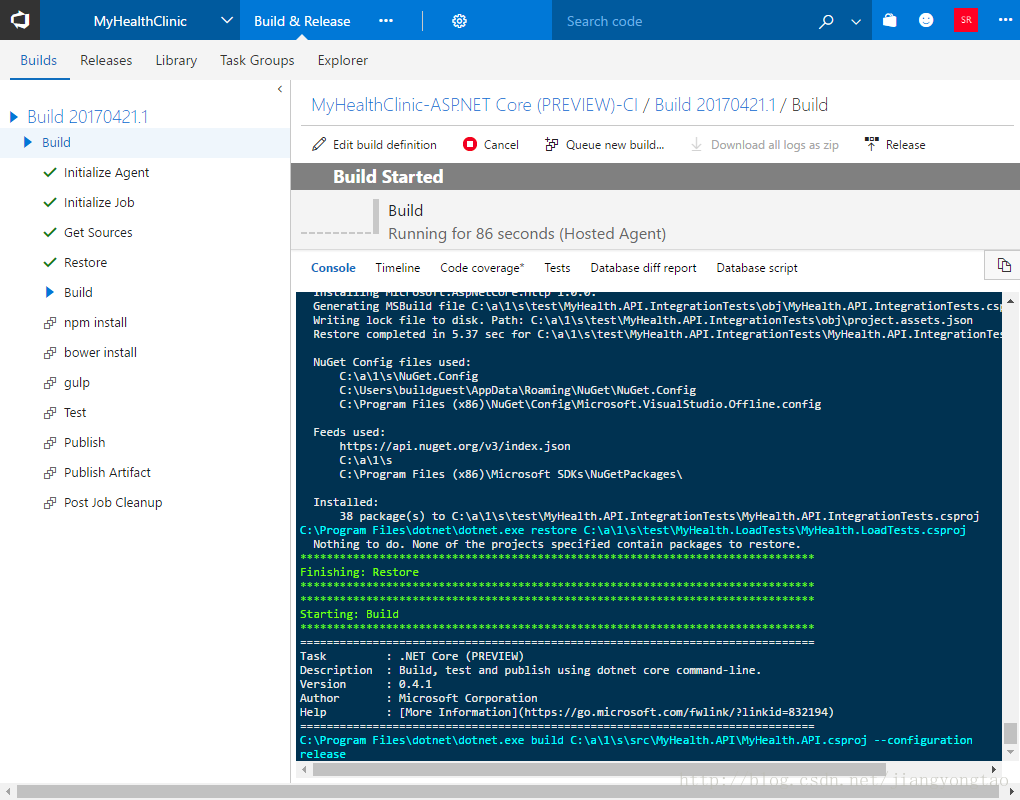Click the pencil icon for Edit build definition
This screenshot has height=800, width=1020.
[x=319, y=144]
